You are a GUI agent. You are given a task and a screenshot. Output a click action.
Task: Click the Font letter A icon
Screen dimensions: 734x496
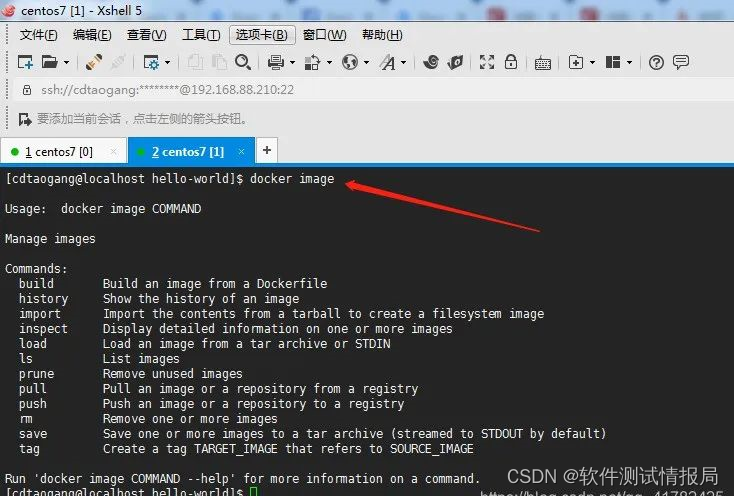pos(388,62)
